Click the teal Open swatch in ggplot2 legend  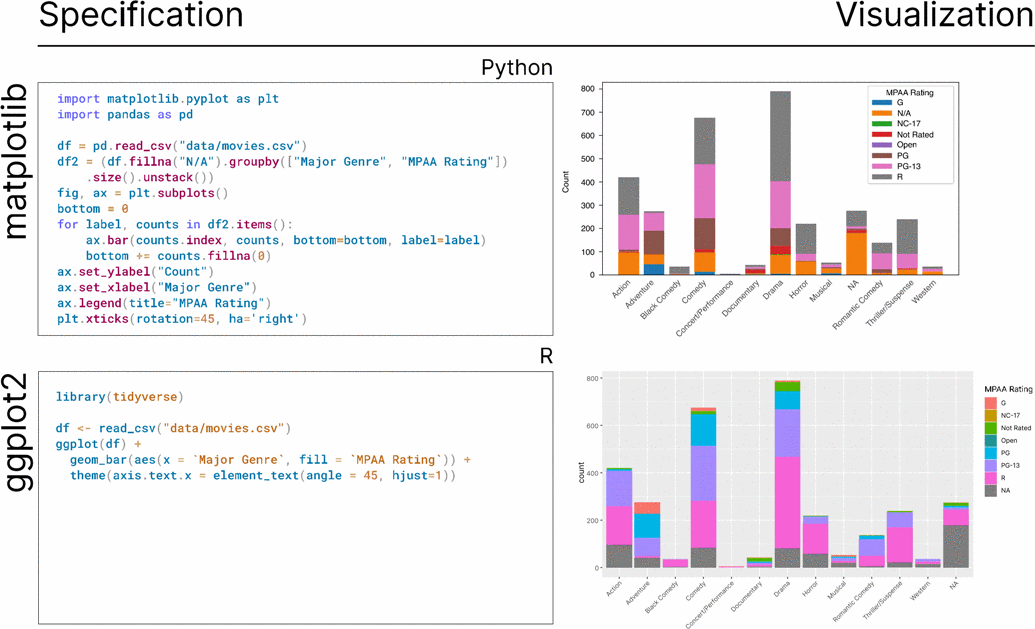[x=990, y=439]
